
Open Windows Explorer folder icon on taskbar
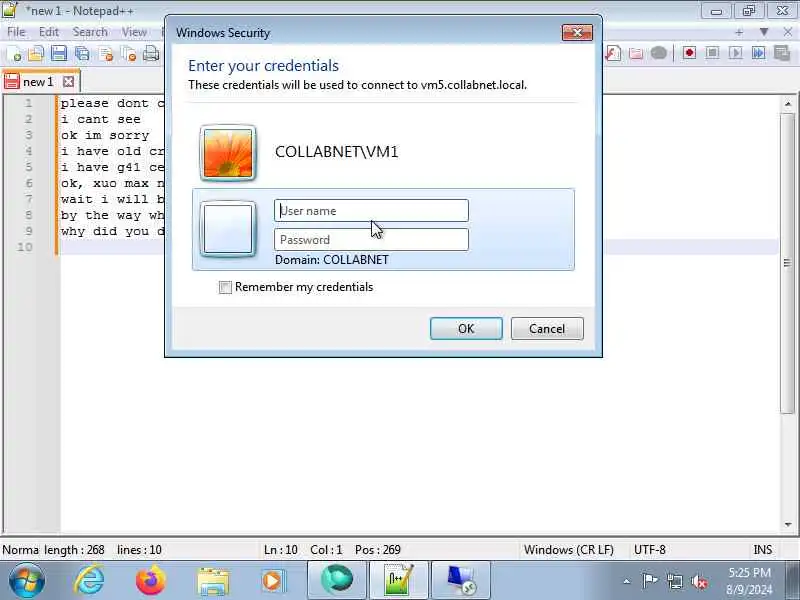(x=213, y=581)
